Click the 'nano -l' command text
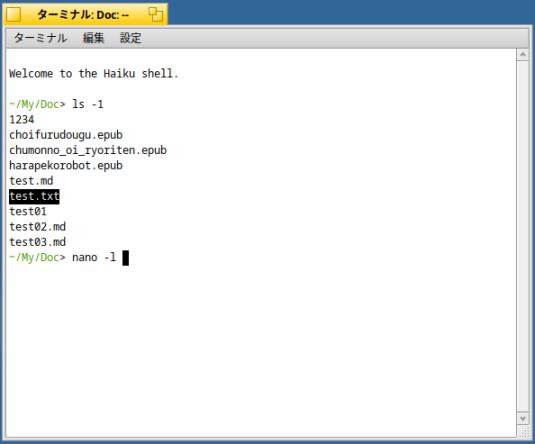This screenshot has height=444, width=535. [94, 257]
